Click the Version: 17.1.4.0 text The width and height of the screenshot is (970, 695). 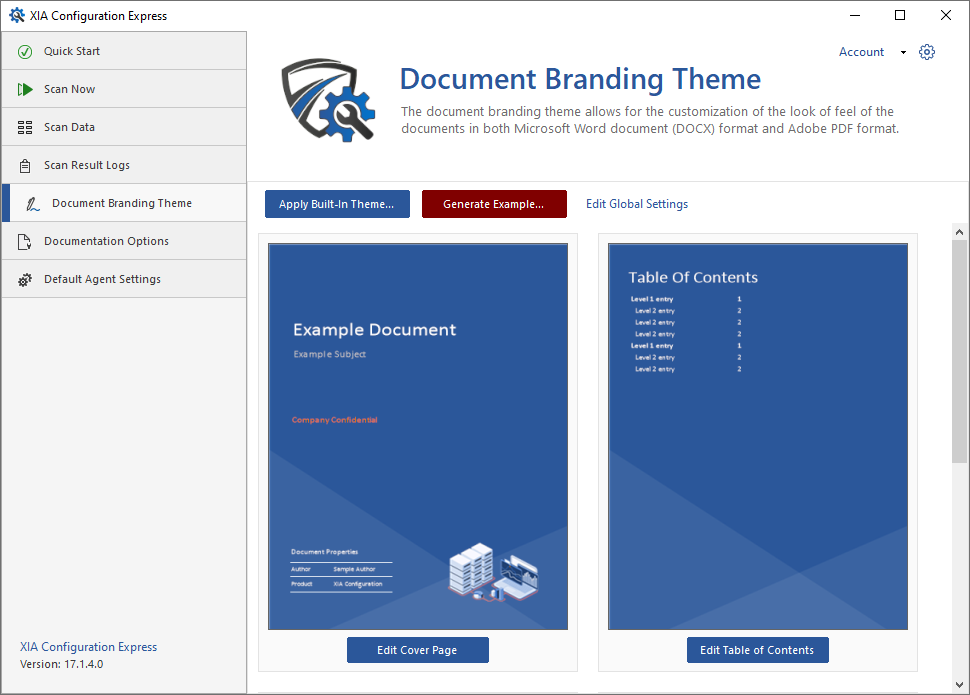61,664
